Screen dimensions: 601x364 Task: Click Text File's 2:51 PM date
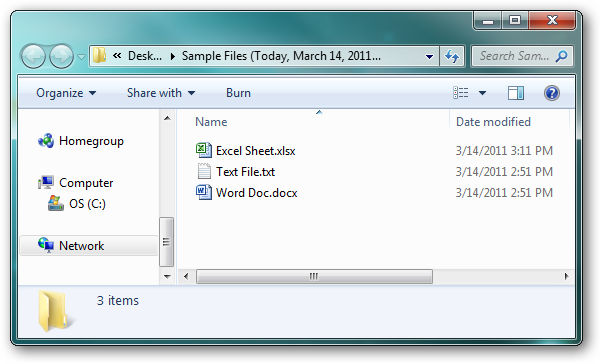point(504,172)
